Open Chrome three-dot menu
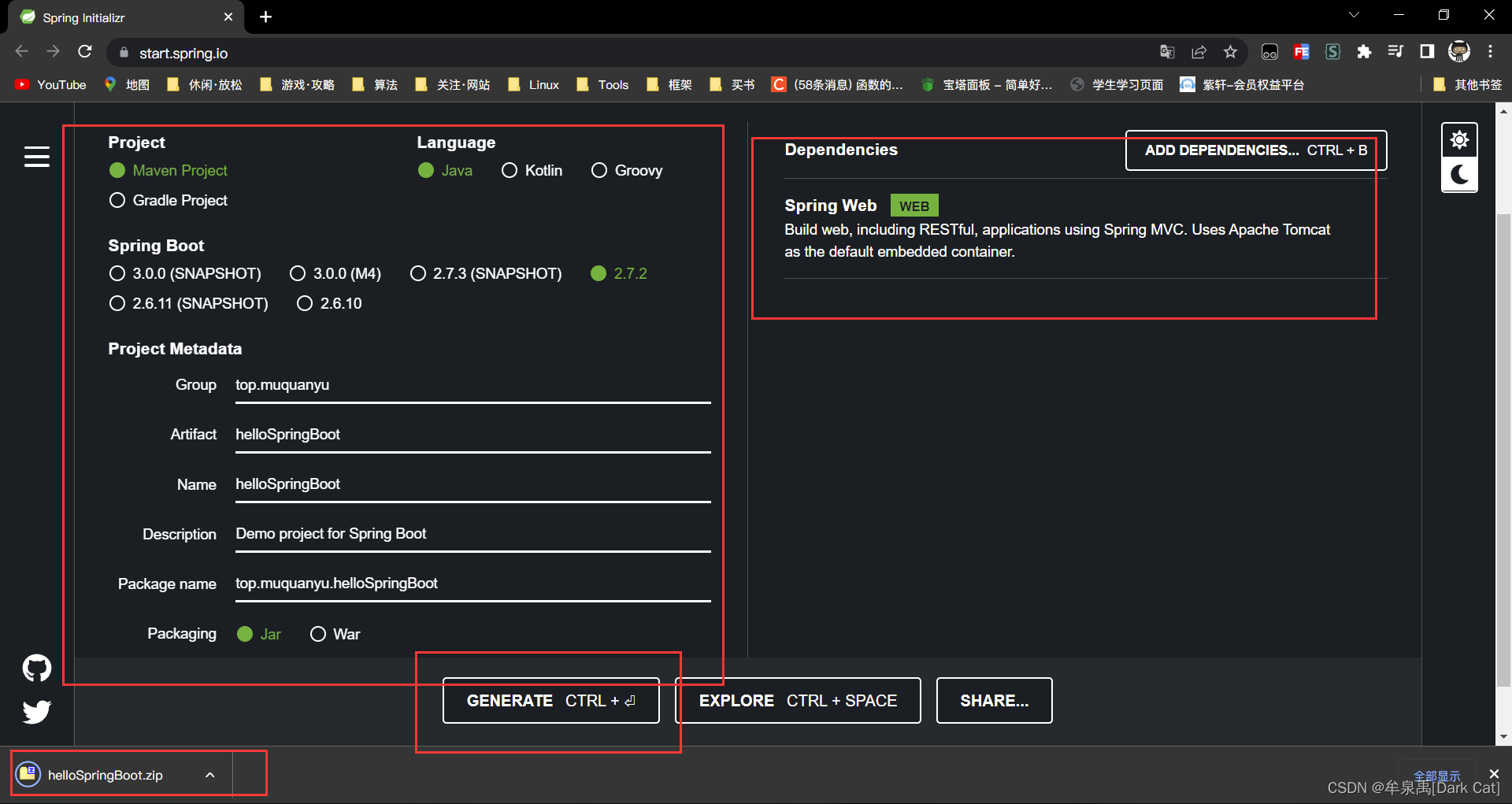 pos(1490,52)
